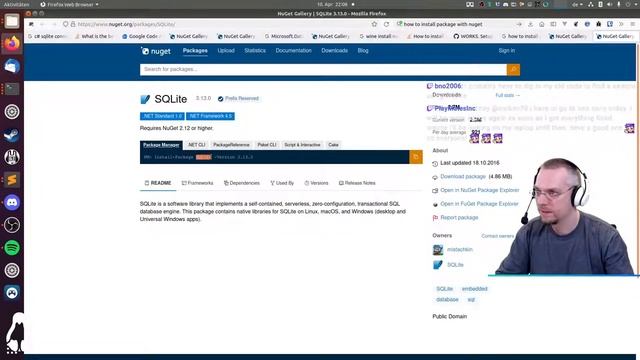Image resolution: width=640 pixels, height=360 pixels.
Task: Select the Package Manager install tab
Action: (161, 145)
